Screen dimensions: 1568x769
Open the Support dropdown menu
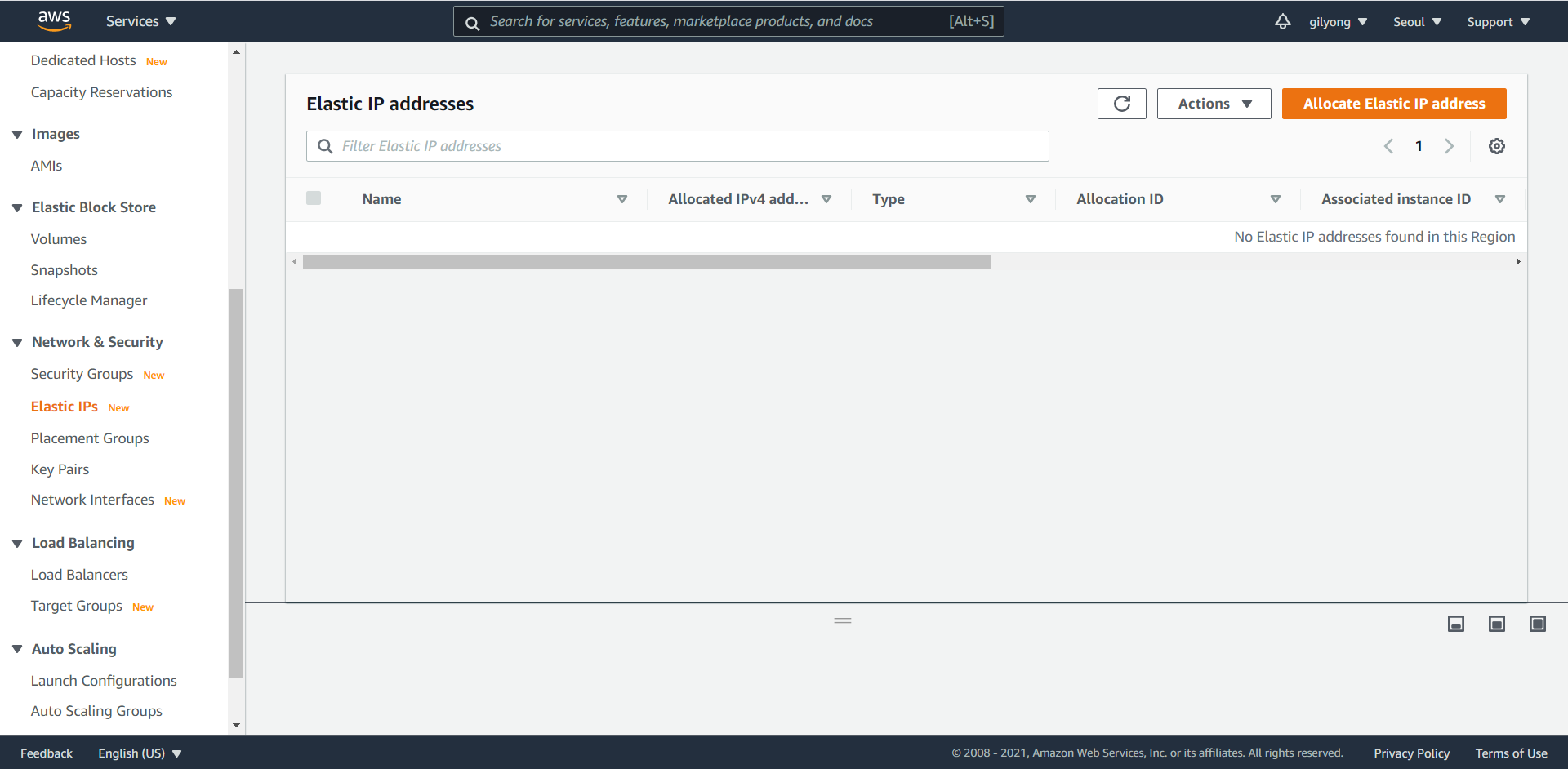point(1498,22)
